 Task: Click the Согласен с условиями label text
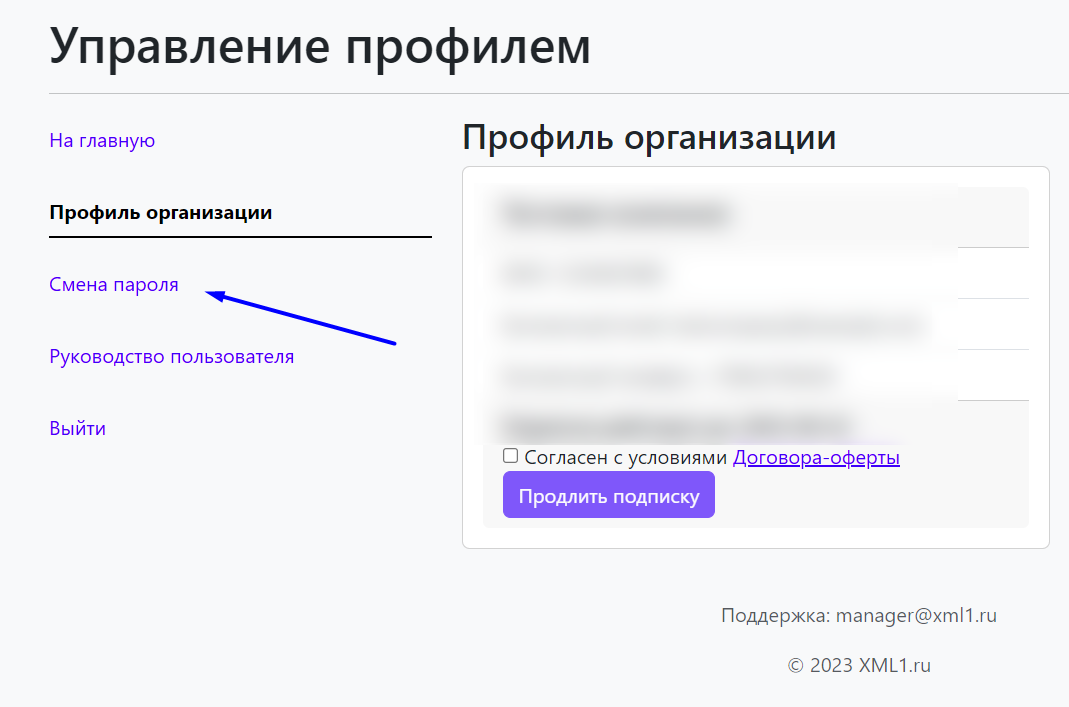click(x=626, y=458)
